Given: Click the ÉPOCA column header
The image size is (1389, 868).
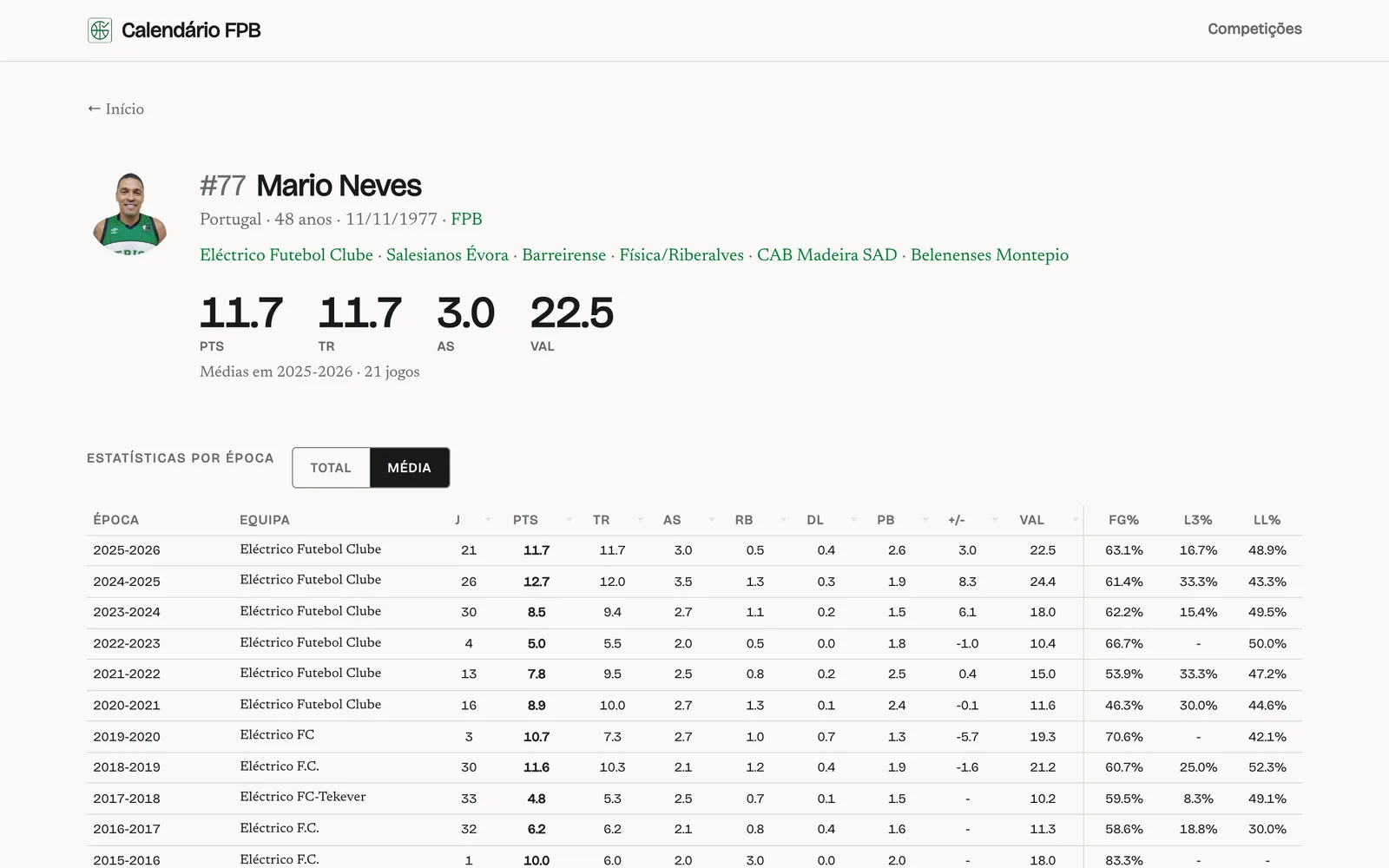Looking at the screenshot, I should [116, 520].
